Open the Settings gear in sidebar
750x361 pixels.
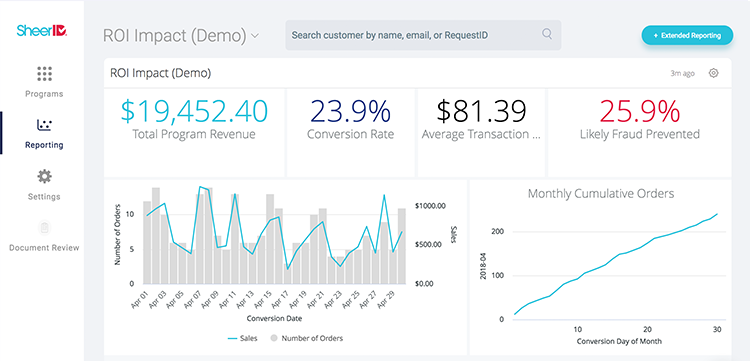tap(44, 177)
